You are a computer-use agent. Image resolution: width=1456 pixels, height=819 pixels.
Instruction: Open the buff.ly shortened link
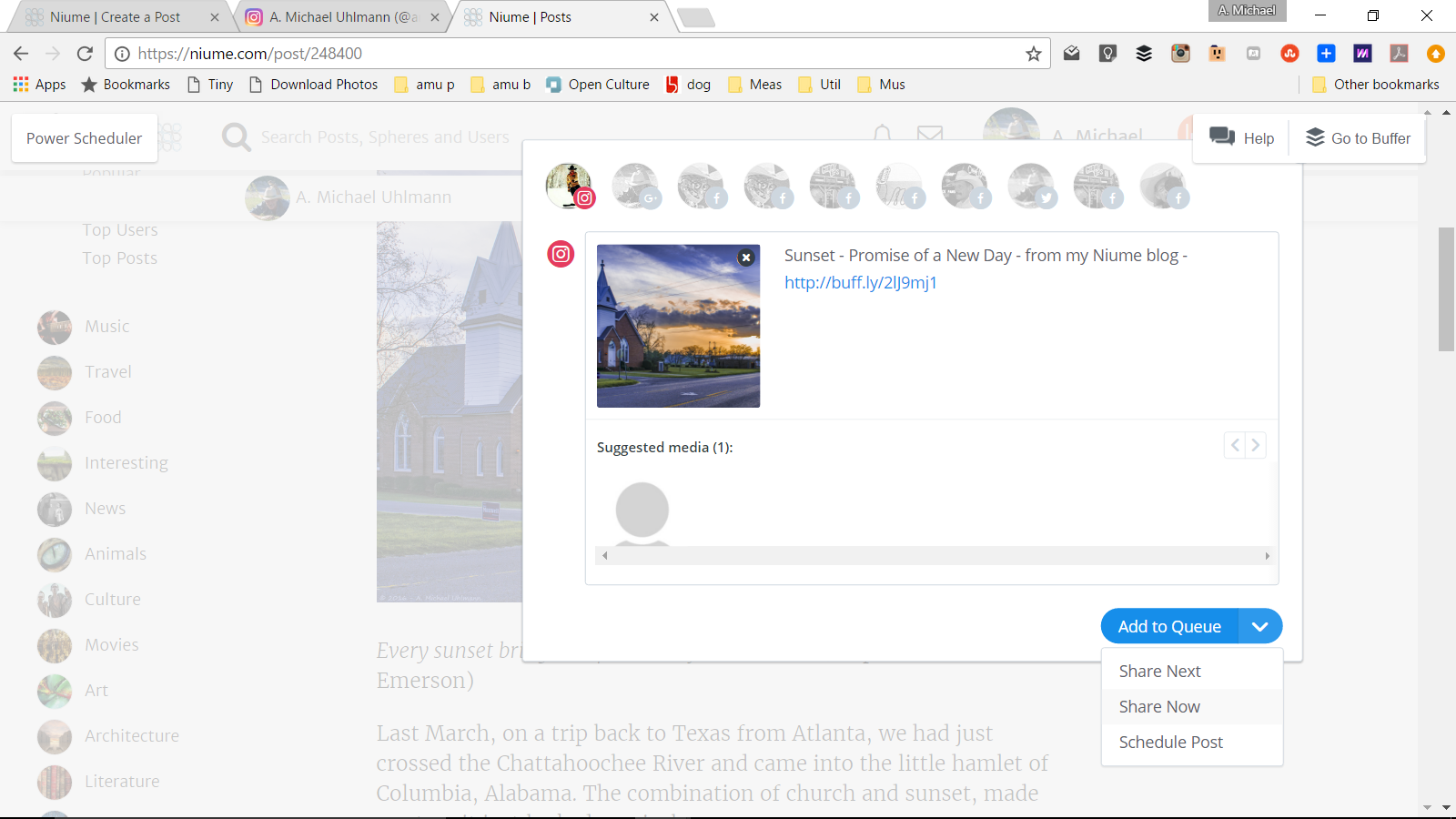tap(858, 282)
